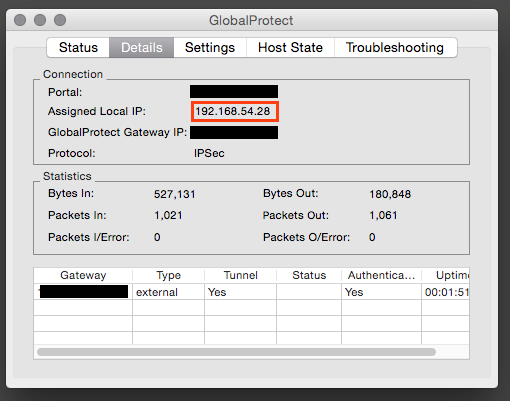Click the GlobalProtect window title
Image resolution: width=510 pixels, height=401 pixels.
click(x=251, y=21)
